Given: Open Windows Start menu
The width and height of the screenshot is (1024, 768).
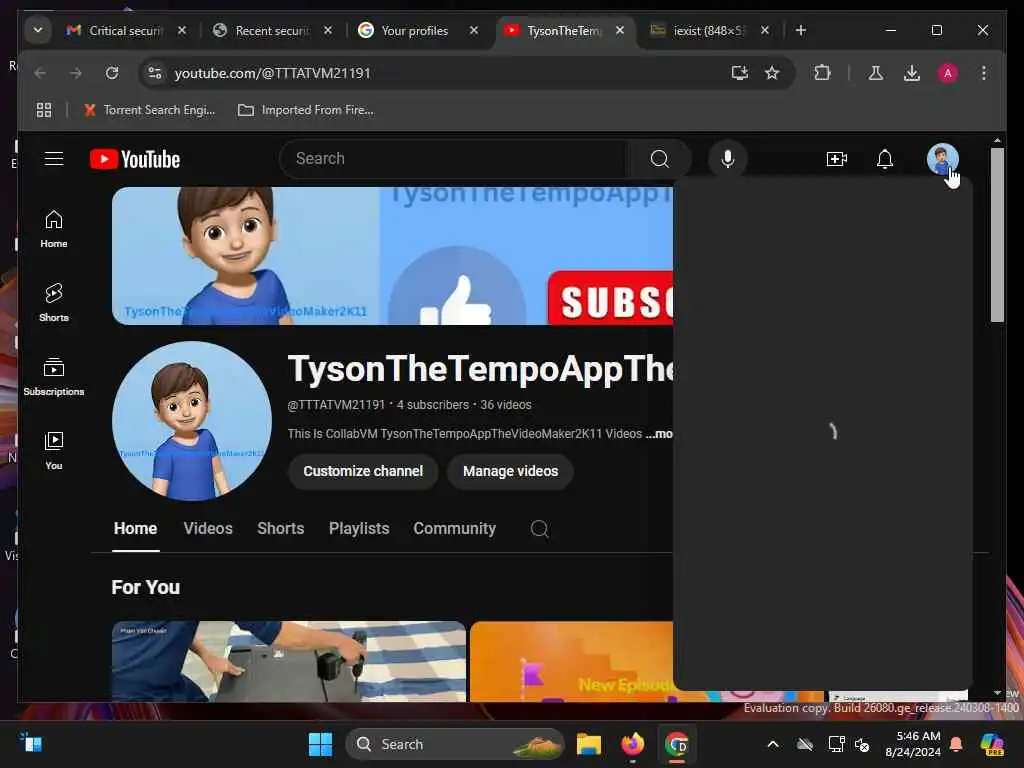Looking at the screenshot, I should click(x=320, y=744).
